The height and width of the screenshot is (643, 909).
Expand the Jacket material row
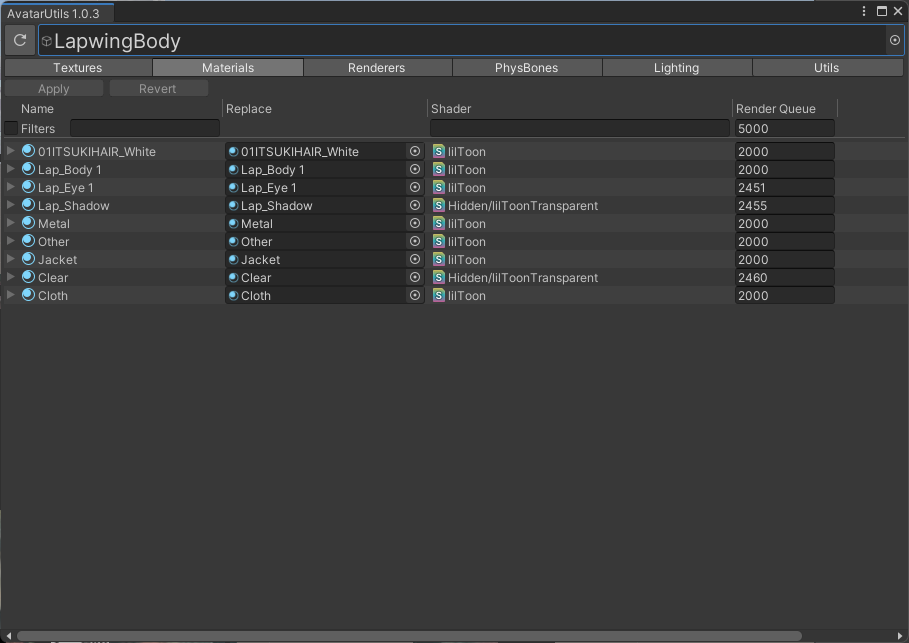[x=11, y=259]
